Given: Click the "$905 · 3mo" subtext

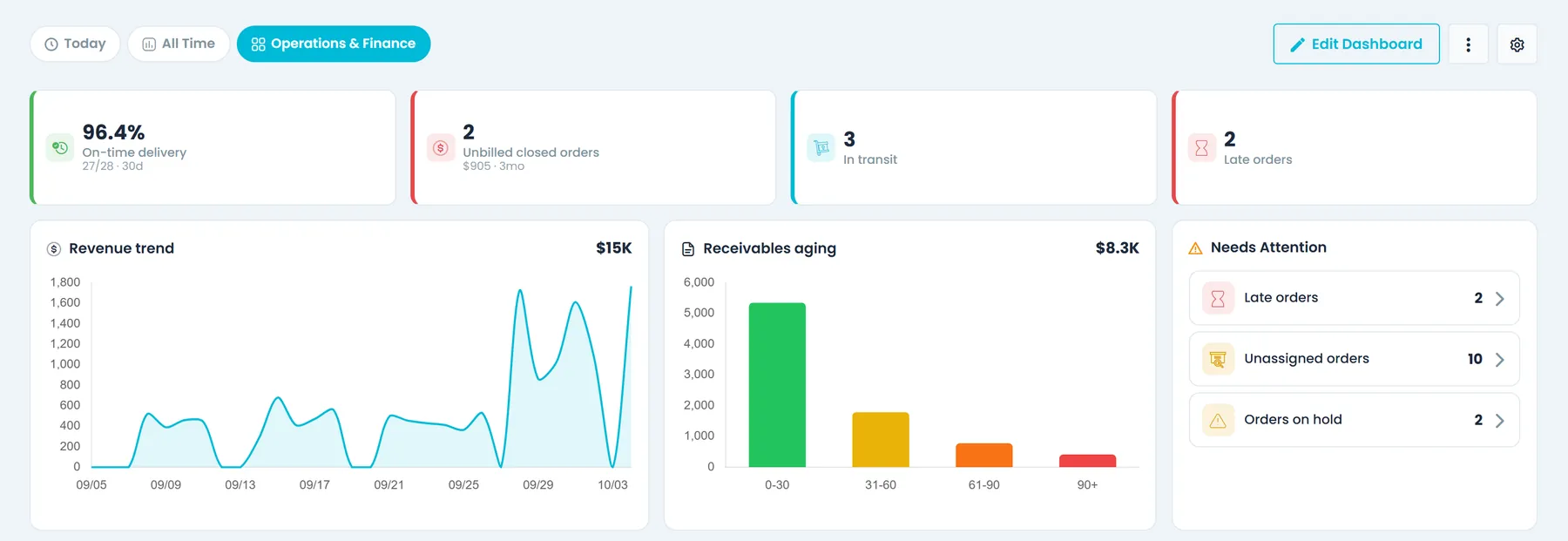Looking at the screenshot, I should 493,166.
